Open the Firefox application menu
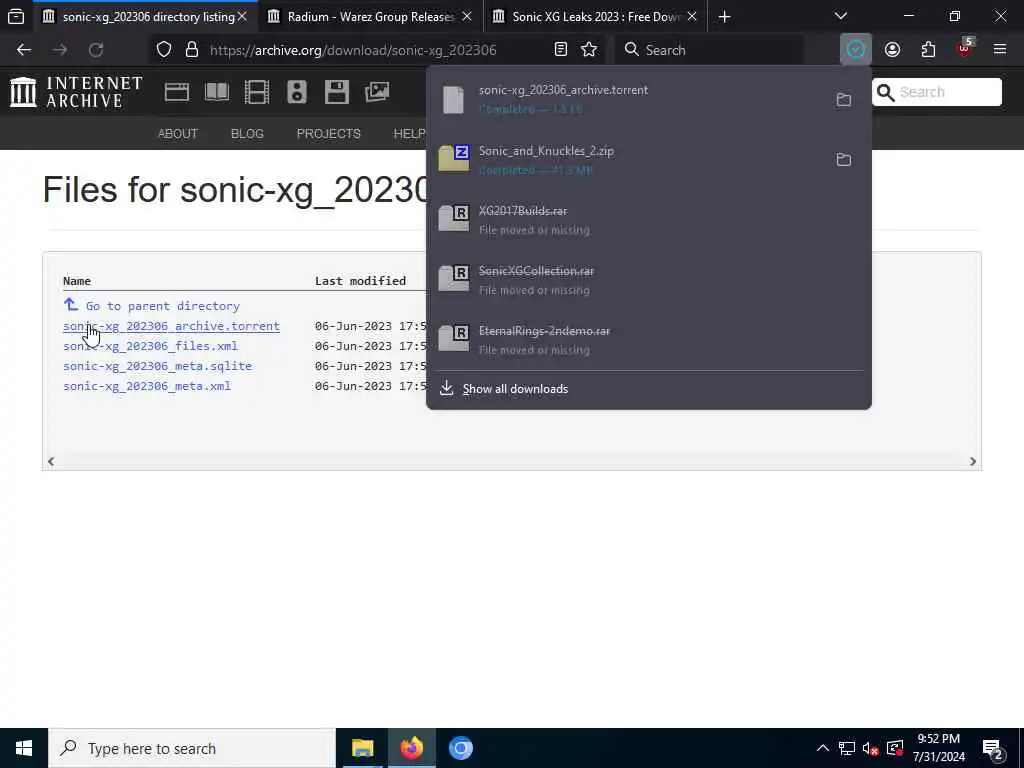The height and width of the screenshot is (768, 1024). 1000,50
